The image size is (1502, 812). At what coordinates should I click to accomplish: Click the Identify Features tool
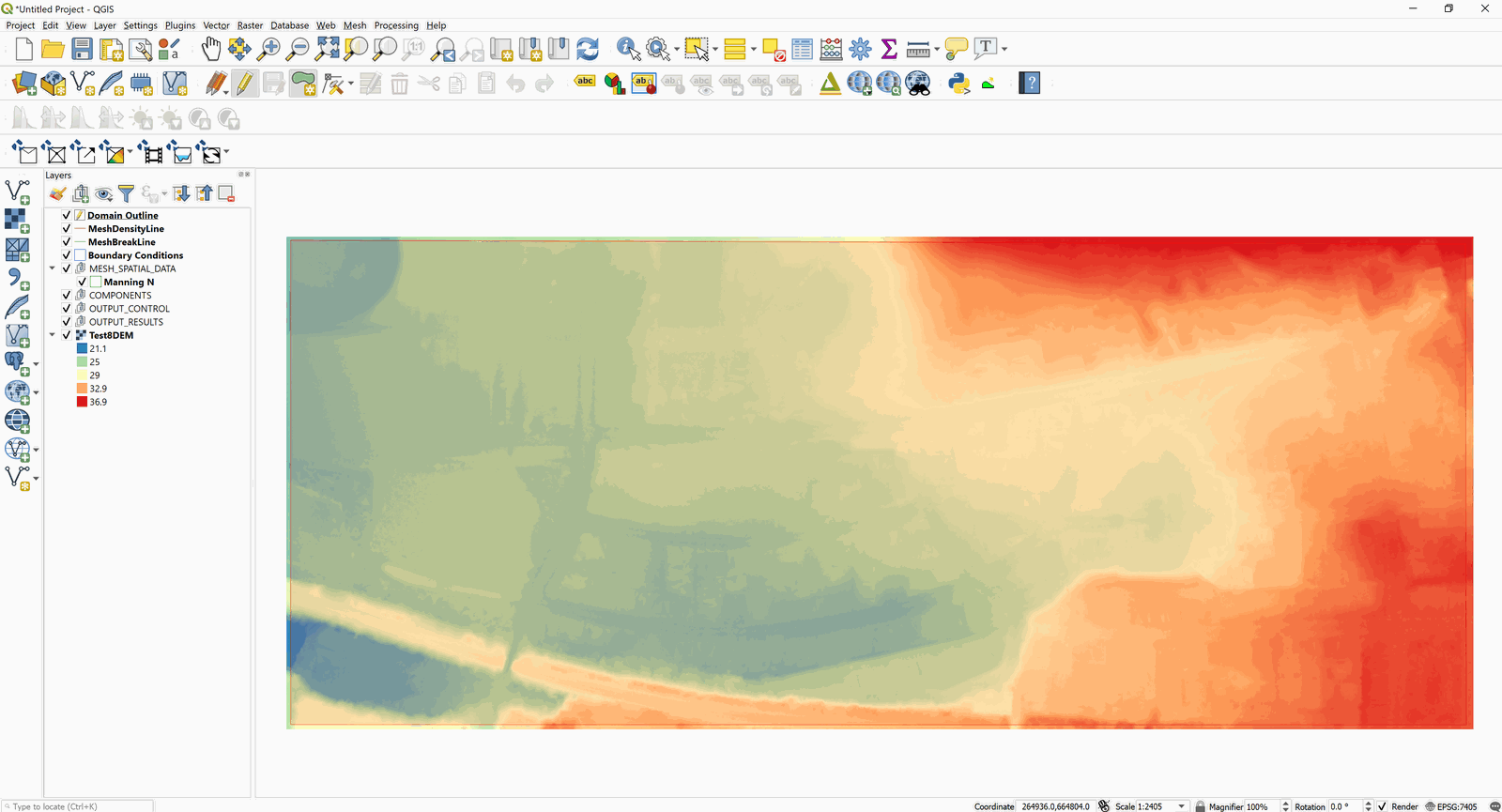[628, 49]
